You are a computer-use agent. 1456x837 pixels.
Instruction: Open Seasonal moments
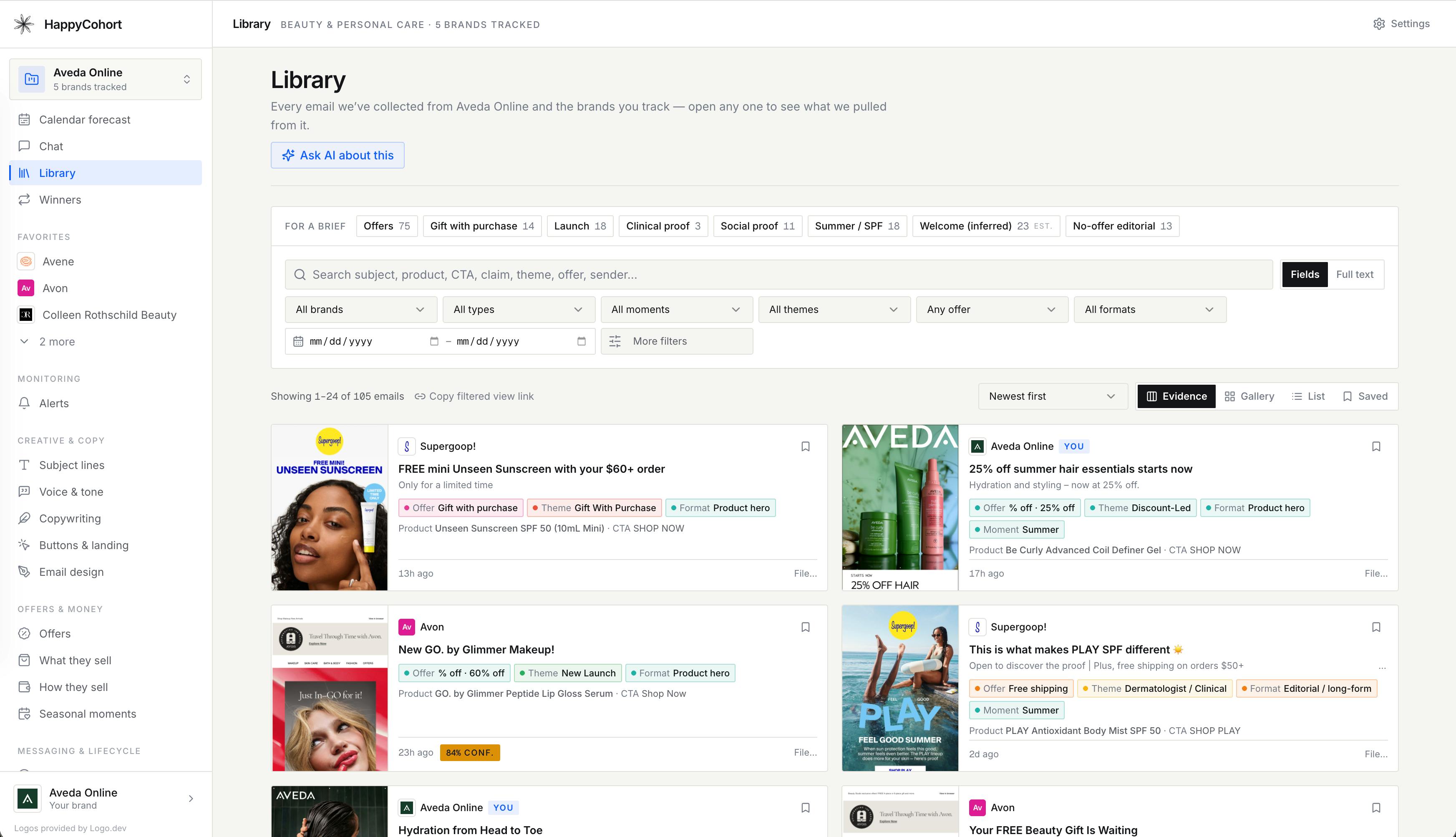(x=106, y=713)
